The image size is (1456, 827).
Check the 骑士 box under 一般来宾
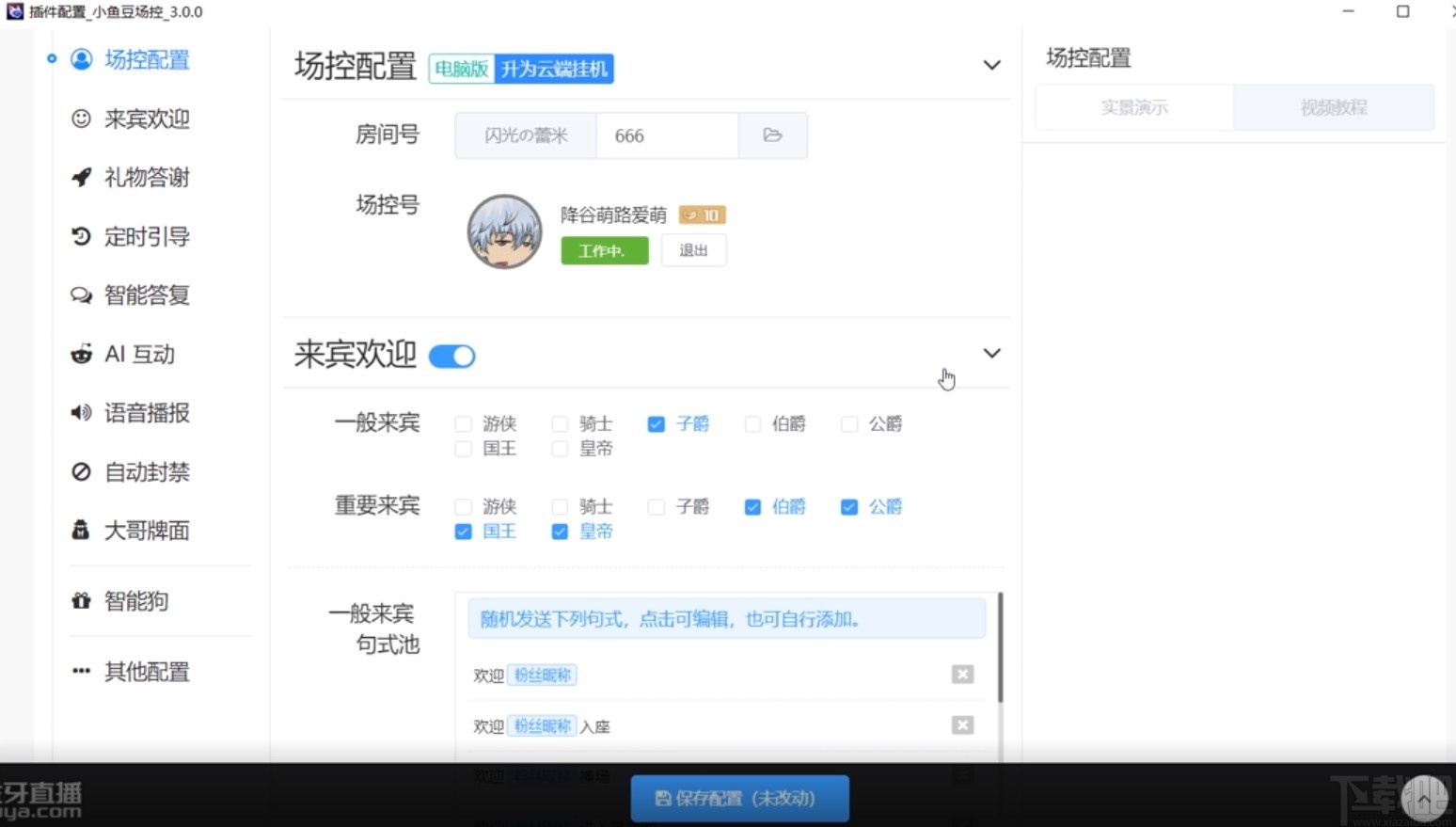[559, 424]
